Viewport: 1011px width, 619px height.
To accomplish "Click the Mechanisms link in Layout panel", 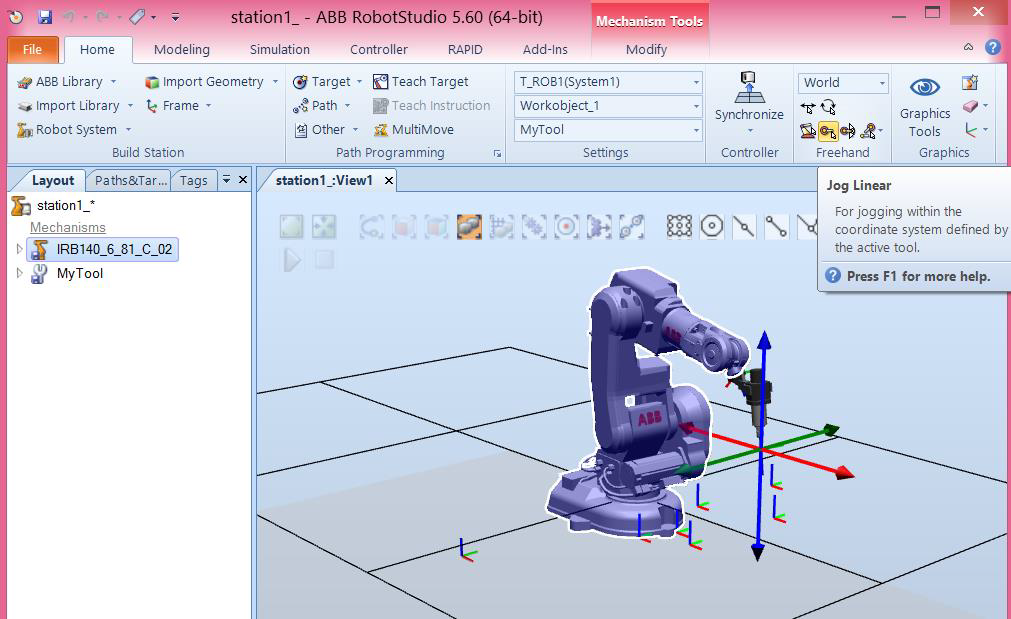I will [x=67, y=227].
